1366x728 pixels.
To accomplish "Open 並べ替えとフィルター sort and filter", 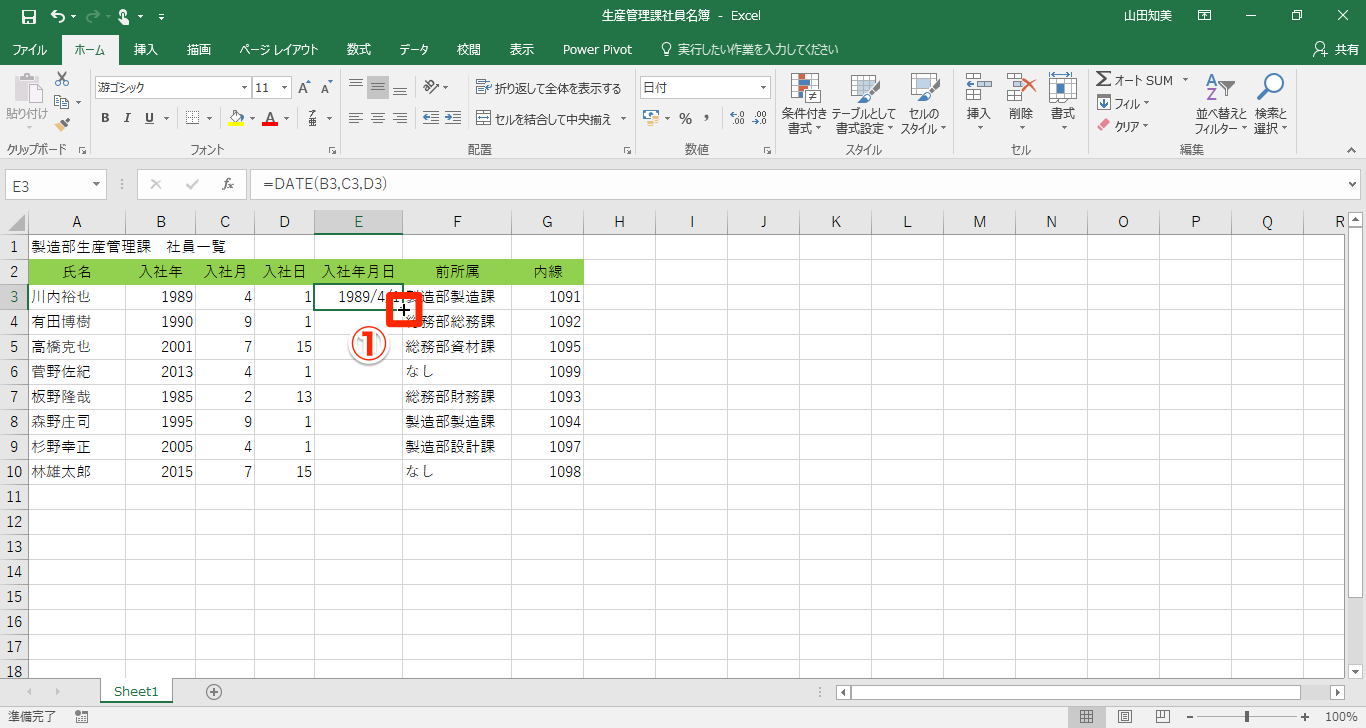I will point(1221,104).
